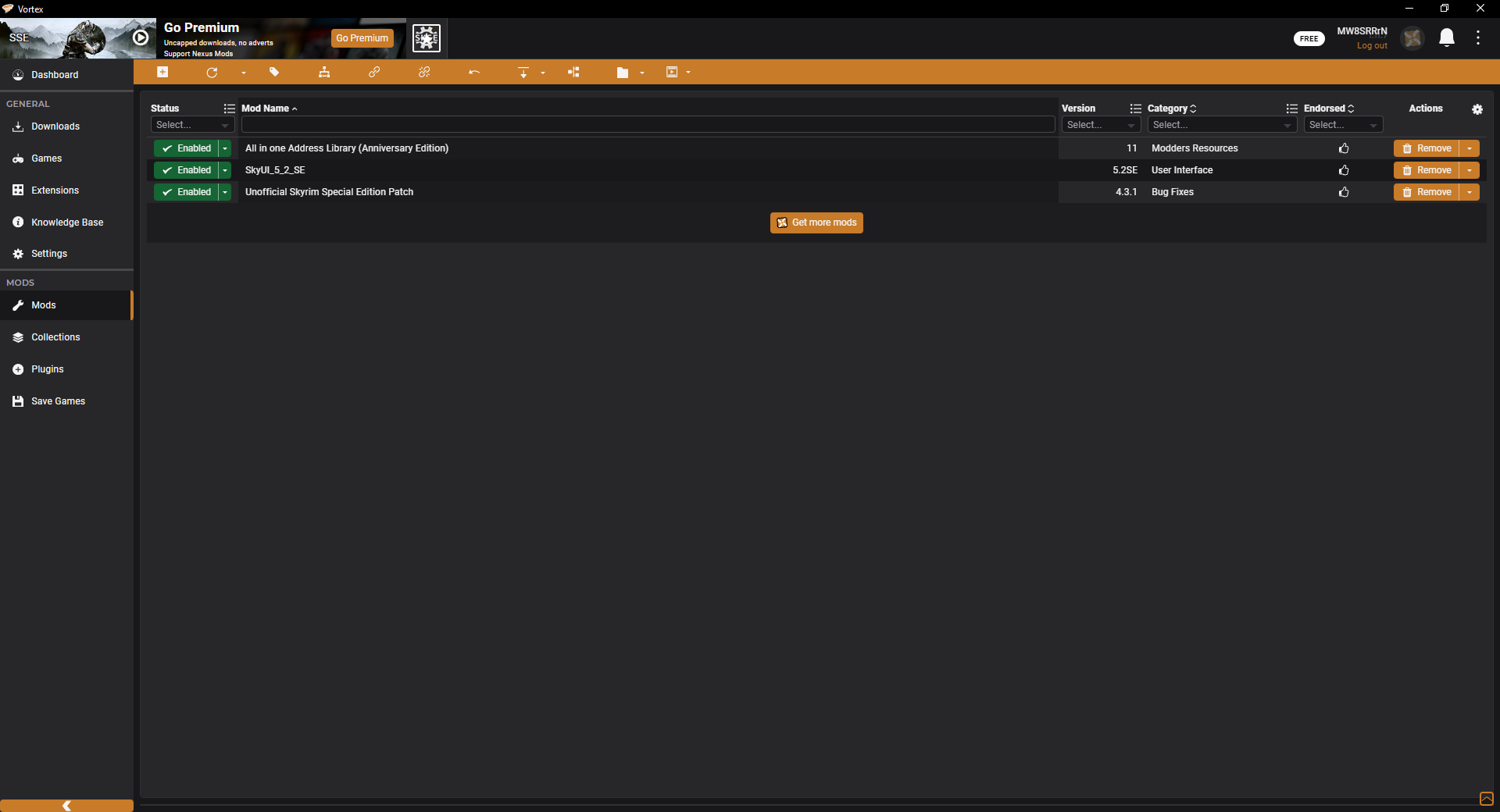
Task: Click the Log out link
Action: click(1372, 46)
